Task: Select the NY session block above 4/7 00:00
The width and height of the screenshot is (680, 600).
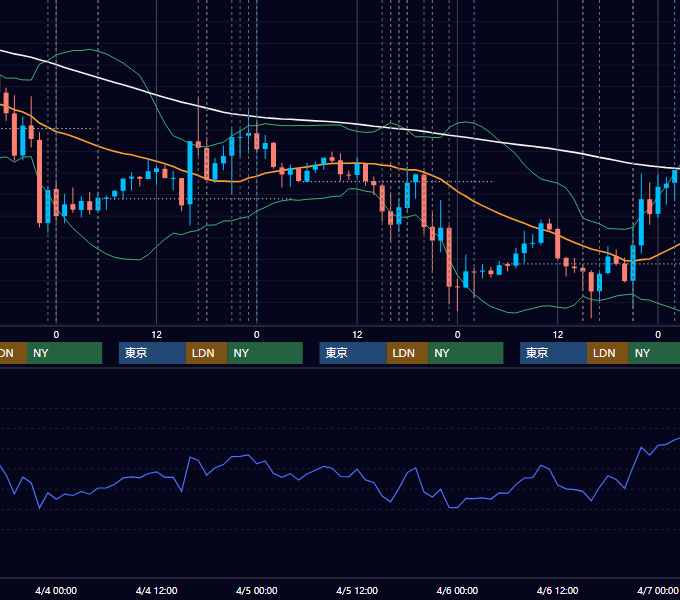Action: pyautogui.click(x=654, y=353)
